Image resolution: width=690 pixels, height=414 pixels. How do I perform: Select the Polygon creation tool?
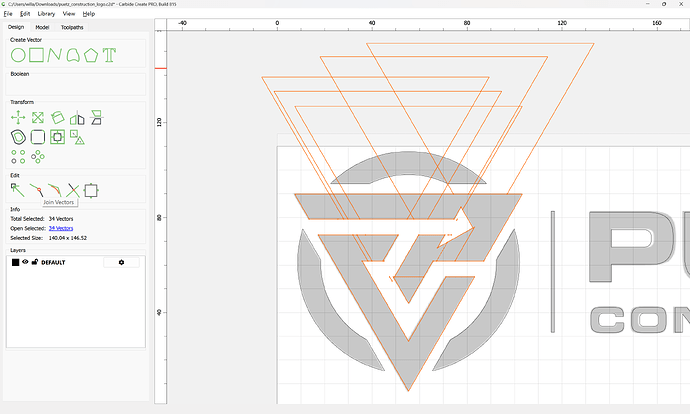pyautogui.click(x=91, y=55)
